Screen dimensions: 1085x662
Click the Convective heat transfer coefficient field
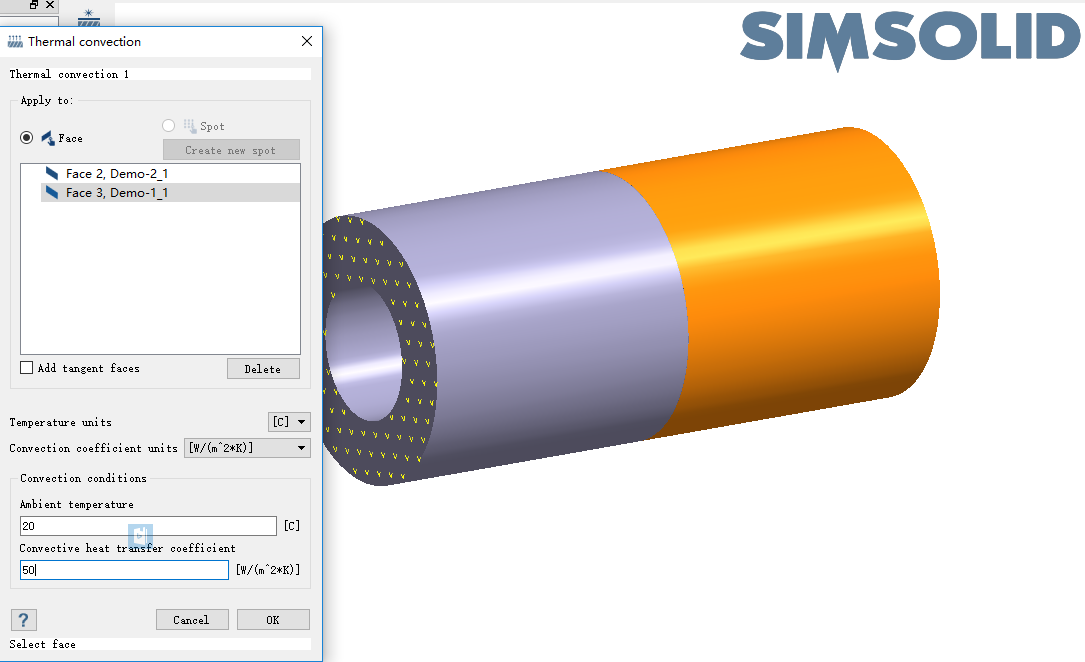[124, 569]
